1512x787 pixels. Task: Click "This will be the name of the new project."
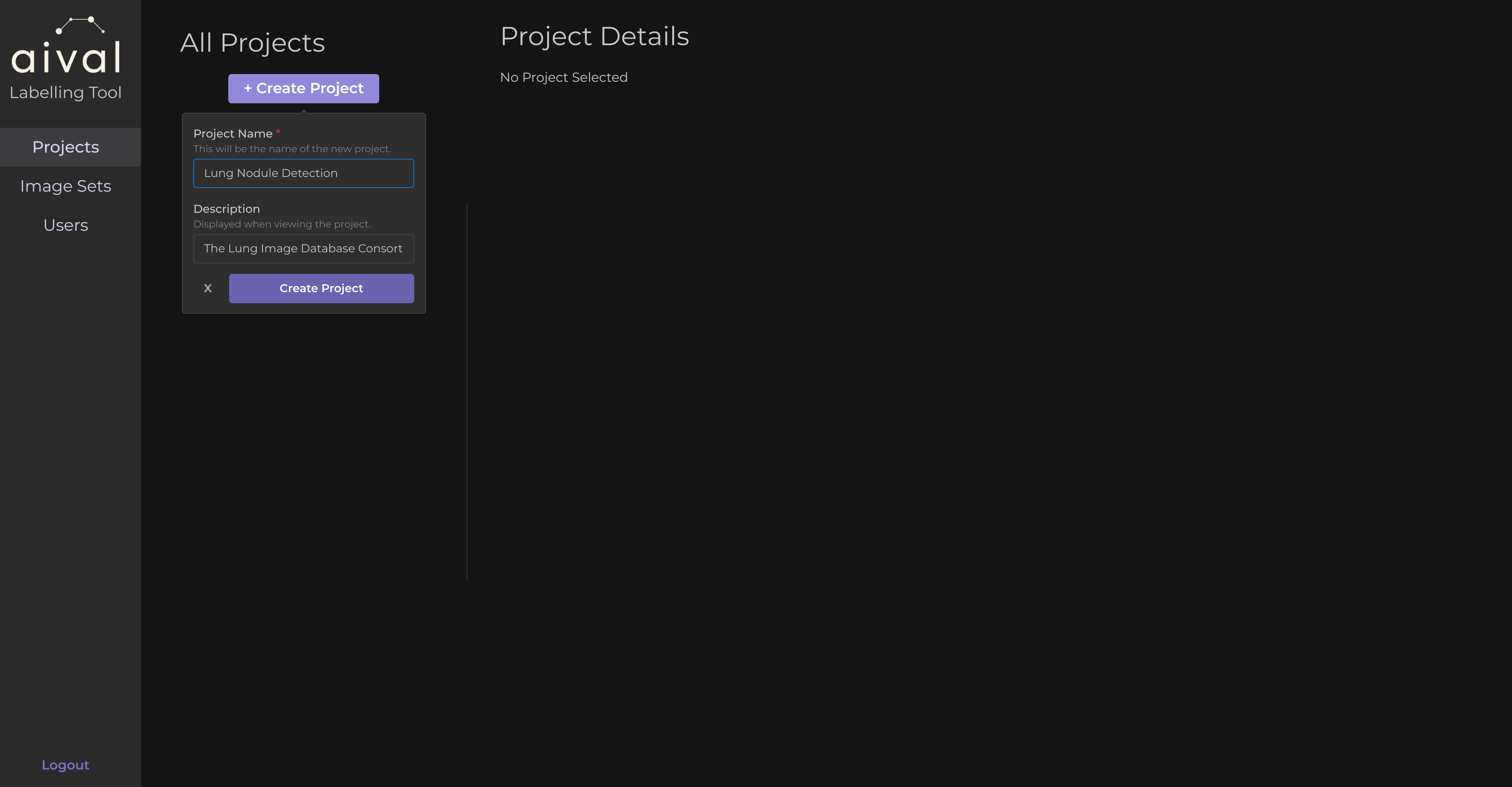(292, 149)
